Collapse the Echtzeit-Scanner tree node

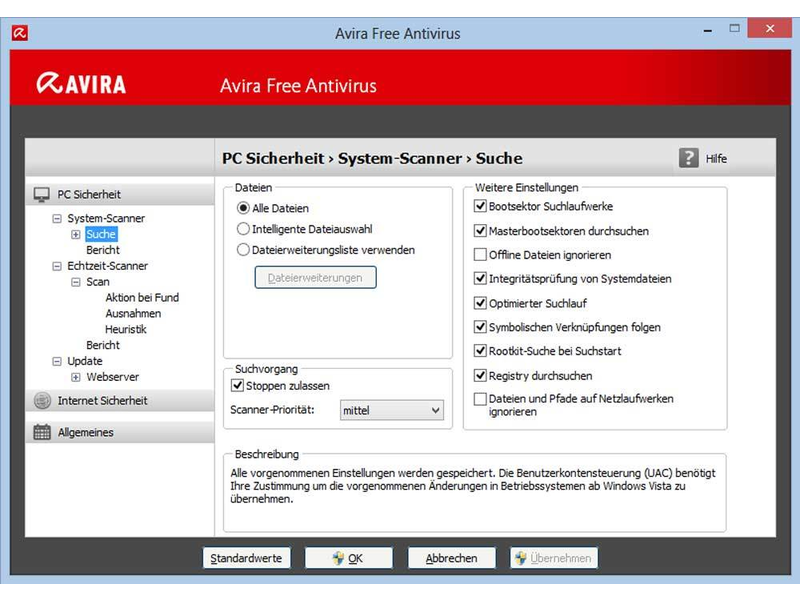(x=57, y=266)
